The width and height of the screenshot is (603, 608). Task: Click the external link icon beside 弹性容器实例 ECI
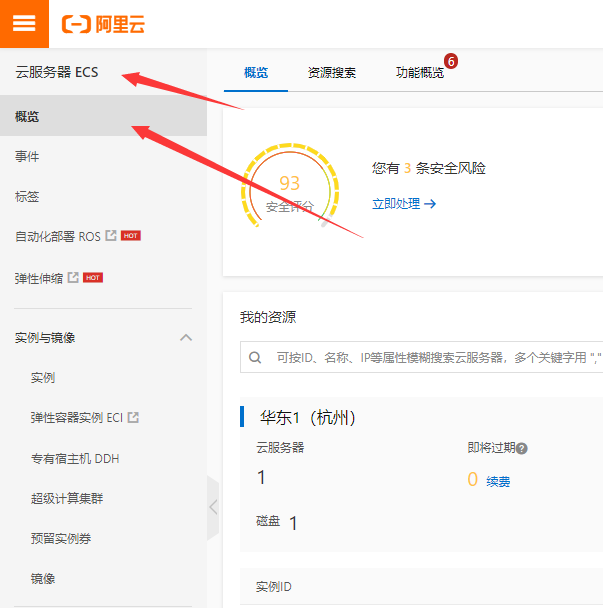coord(133,417)
